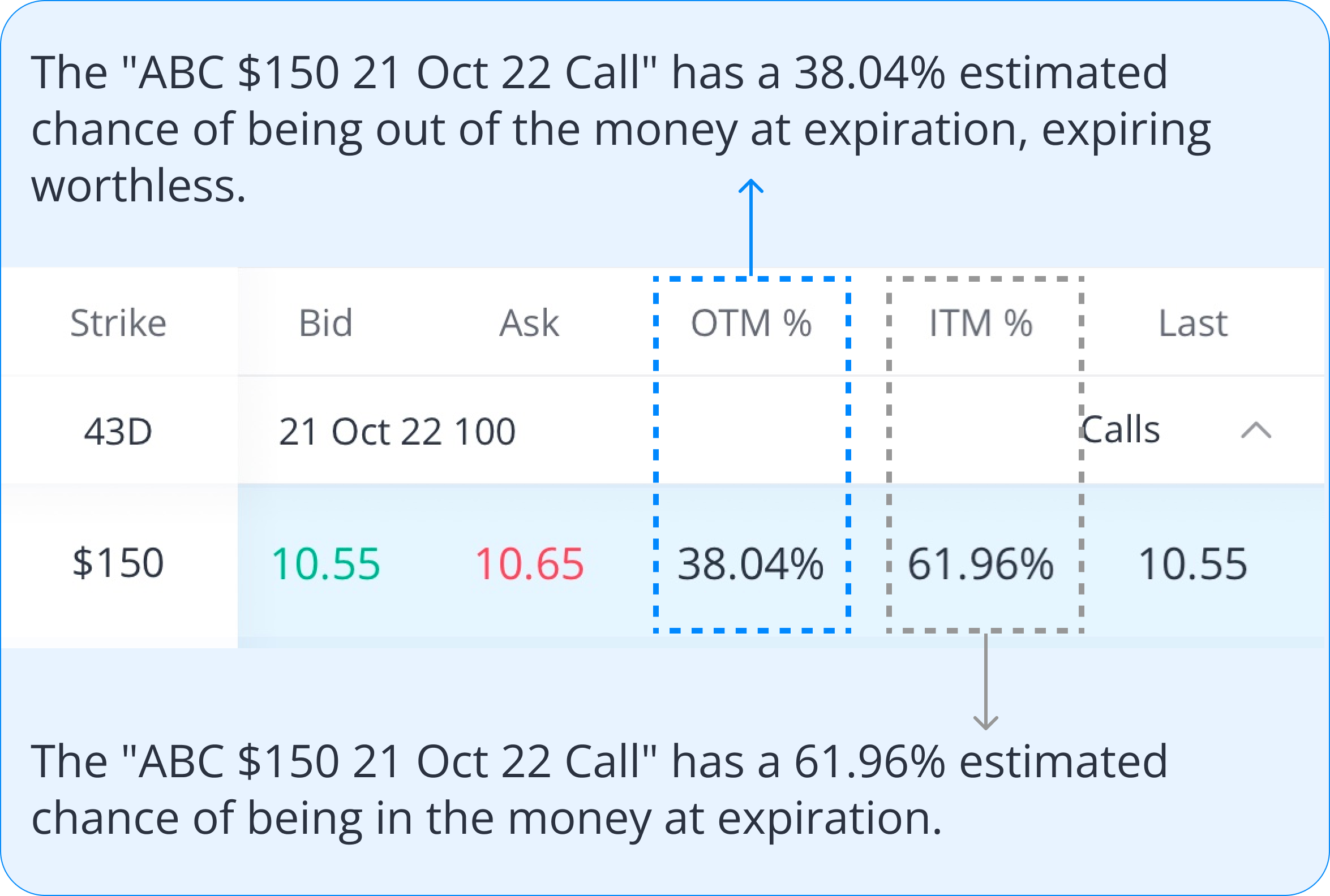Image resolution: width=1330 pixels, height=896 pixels.
Task: Click the Ask column header
Action: click(529, 323)
